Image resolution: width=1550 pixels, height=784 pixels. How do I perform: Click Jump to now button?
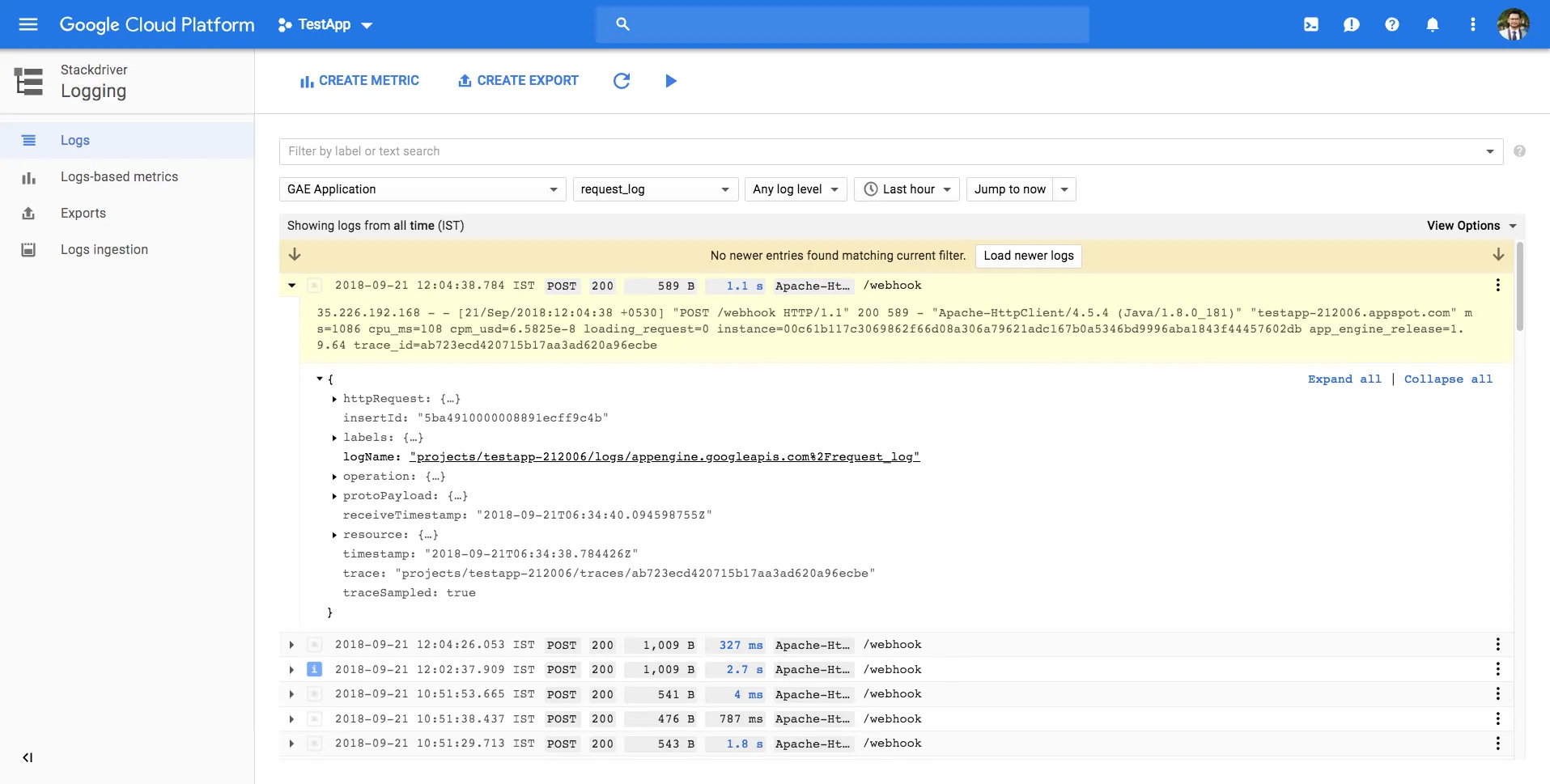click(1010, 189)
